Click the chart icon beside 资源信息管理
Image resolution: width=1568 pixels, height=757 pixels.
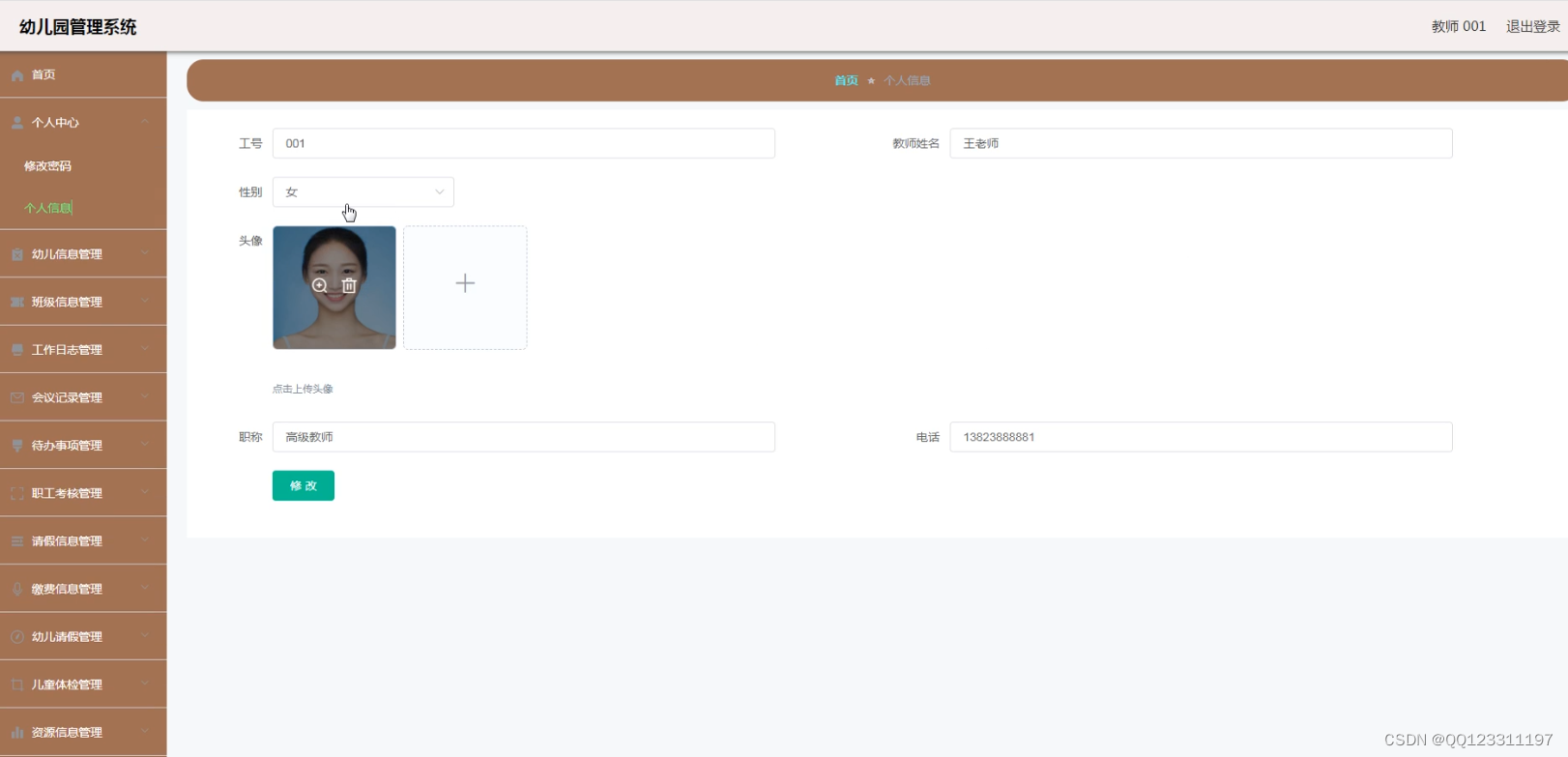[x=17, y=733]
